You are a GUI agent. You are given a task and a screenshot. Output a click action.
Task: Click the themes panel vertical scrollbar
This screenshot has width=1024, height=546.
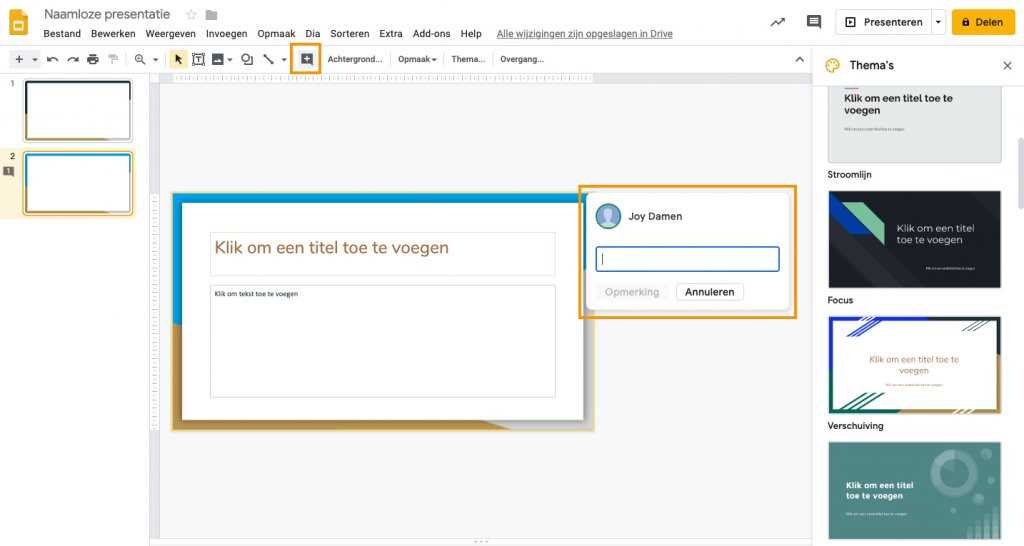pyautogui.click(x=1020, y=173)
